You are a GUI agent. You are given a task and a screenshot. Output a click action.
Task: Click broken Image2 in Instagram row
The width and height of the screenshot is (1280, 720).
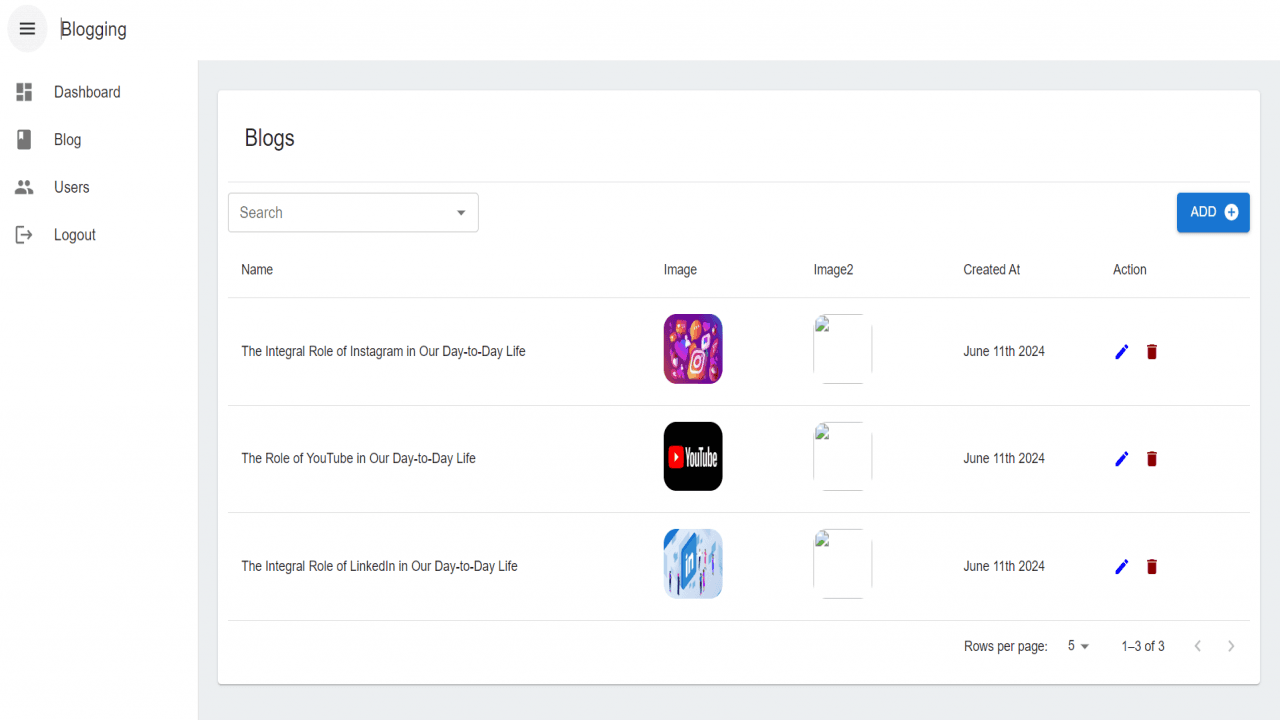843,349
